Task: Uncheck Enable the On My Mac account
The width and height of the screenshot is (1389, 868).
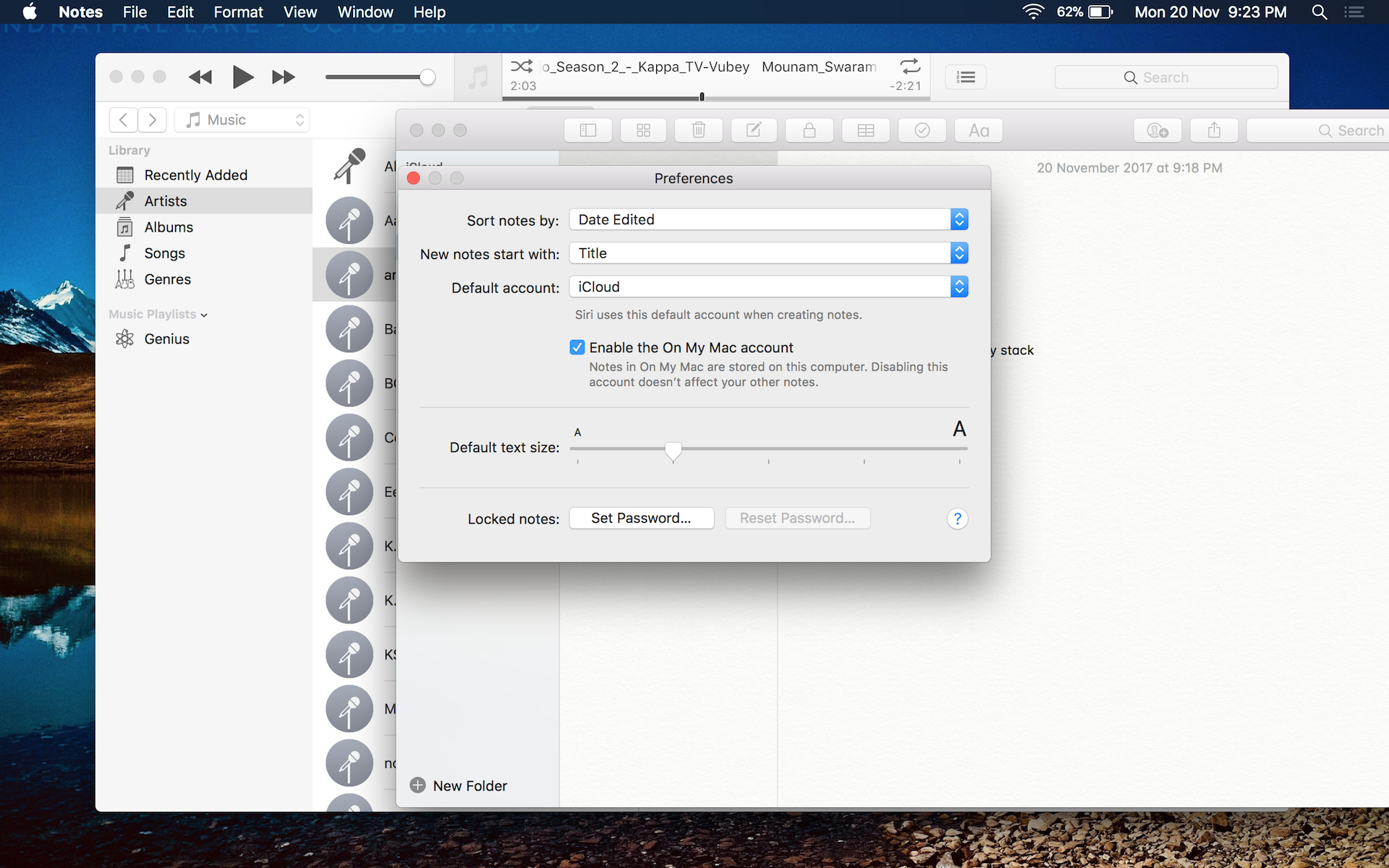Action: (577, 348)
